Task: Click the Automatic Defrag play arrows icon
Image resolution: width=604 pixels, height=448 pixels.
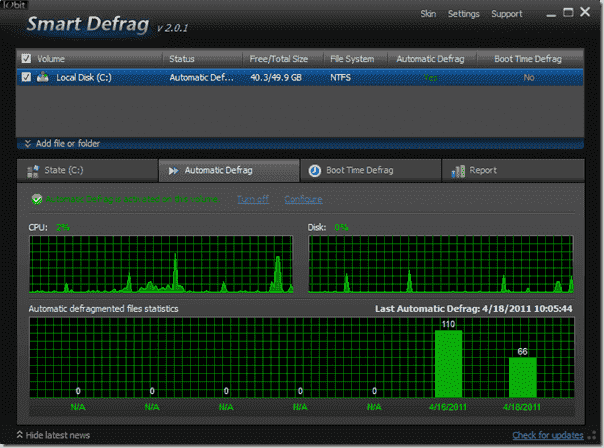Action: [173, 171]
